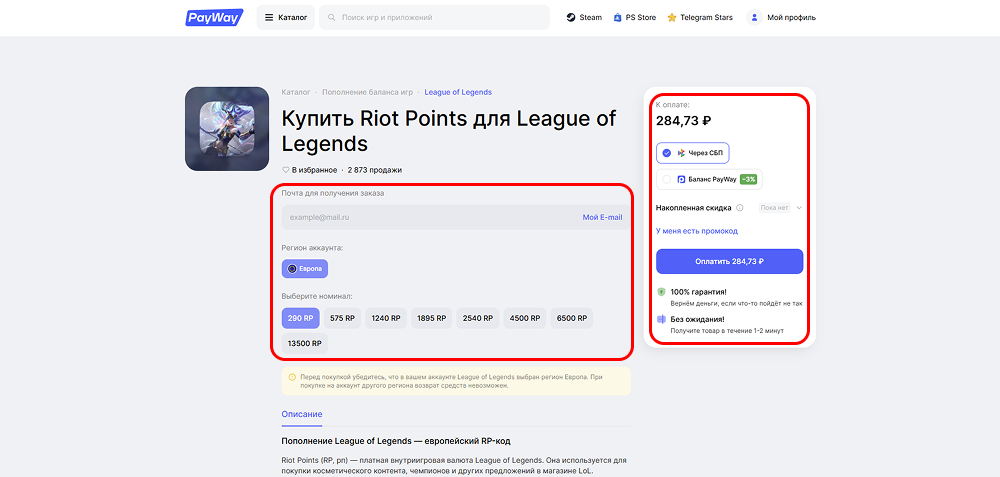Click the PS Store bag icon
The width and height of the screenshot is (1000, 477).
pos(617,18)
